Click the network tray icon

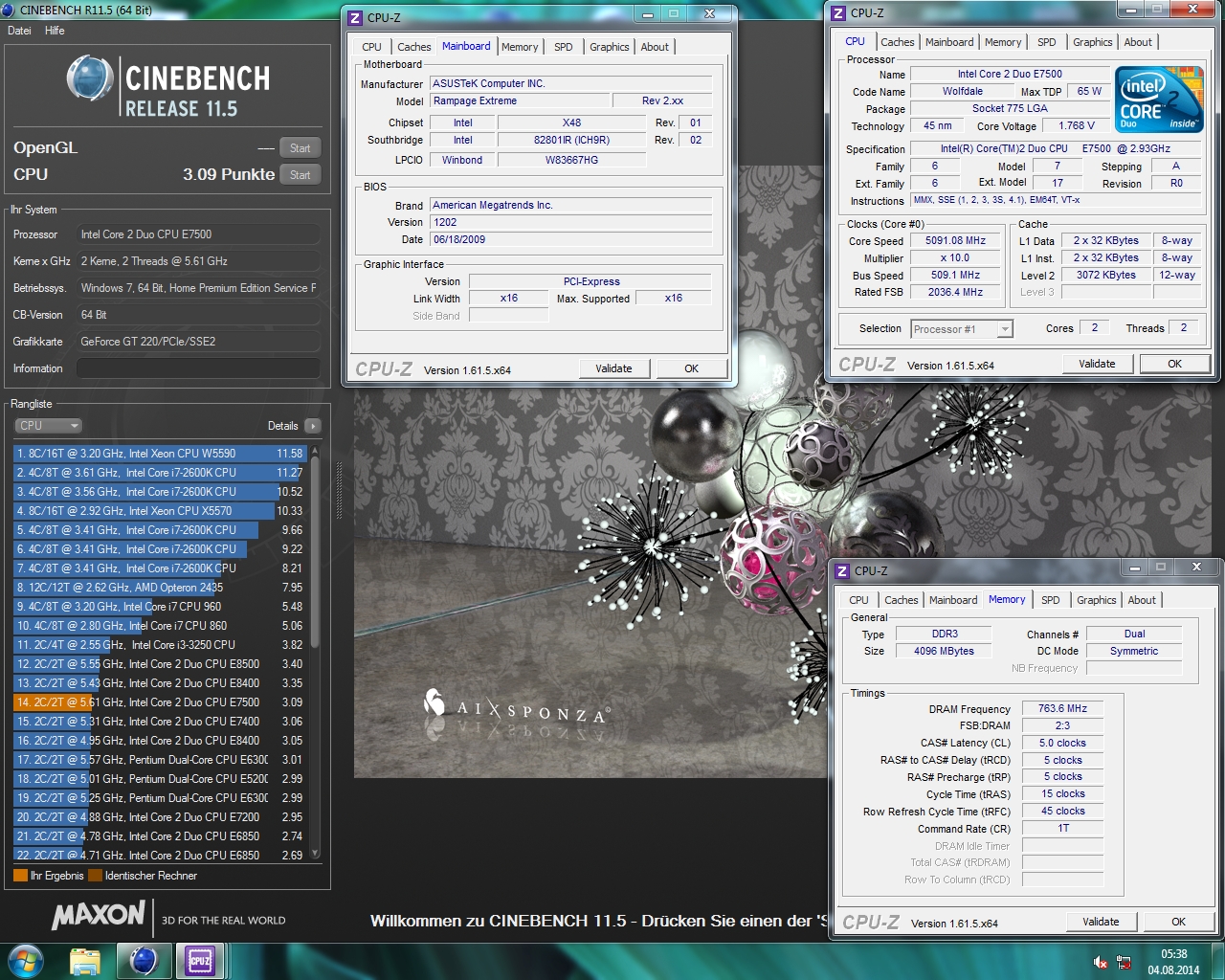coord(1125,962)
